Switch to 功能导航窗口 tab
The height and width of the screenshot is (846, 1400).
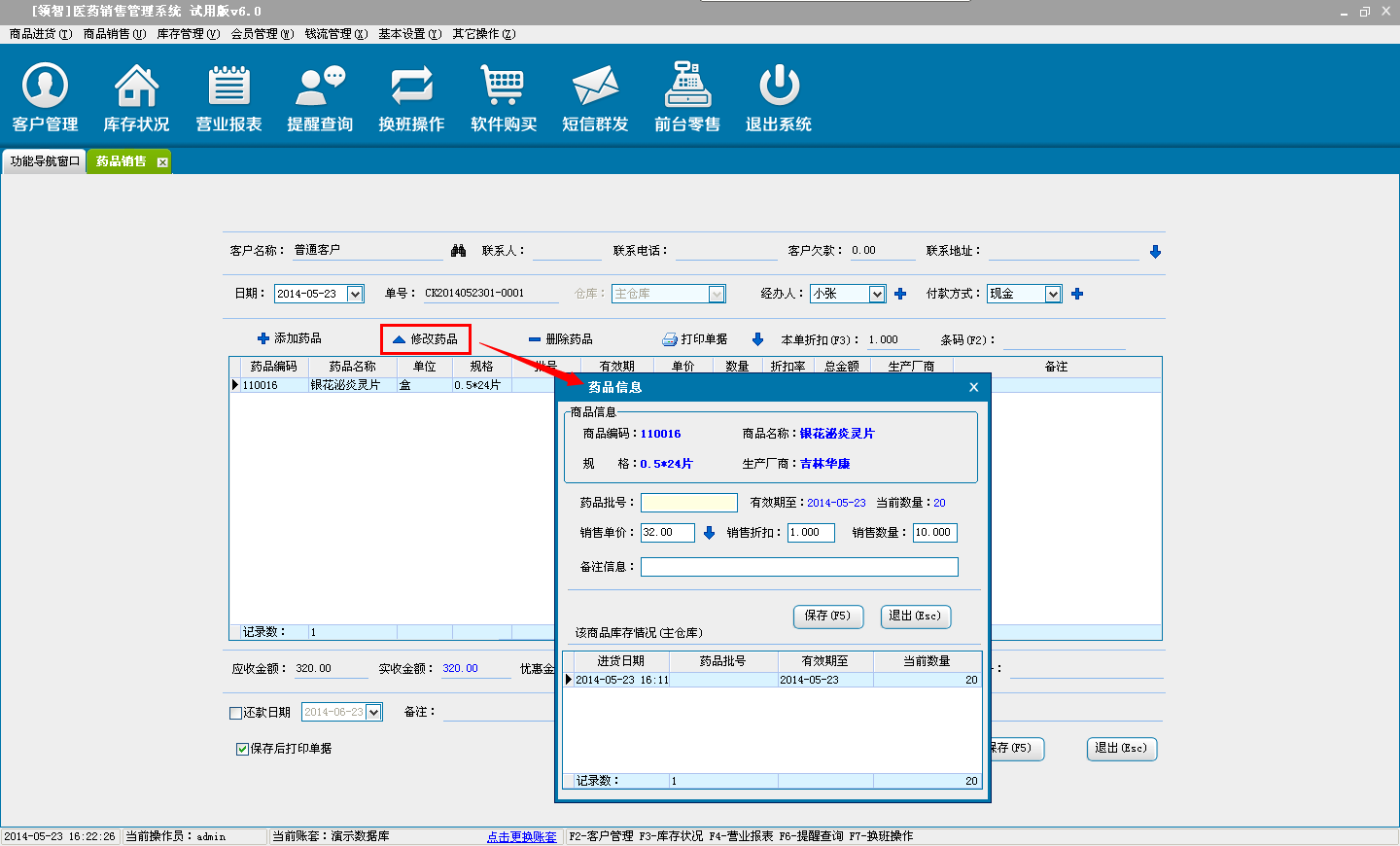pyautogui.click(x=45, y=161)
